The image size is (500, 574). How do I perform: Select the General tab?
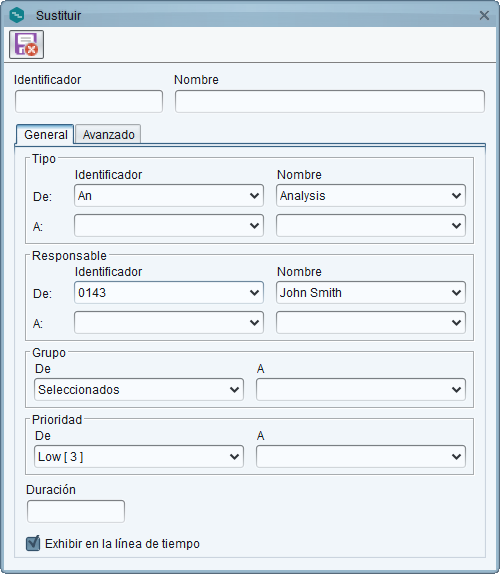tap(45, 134)
